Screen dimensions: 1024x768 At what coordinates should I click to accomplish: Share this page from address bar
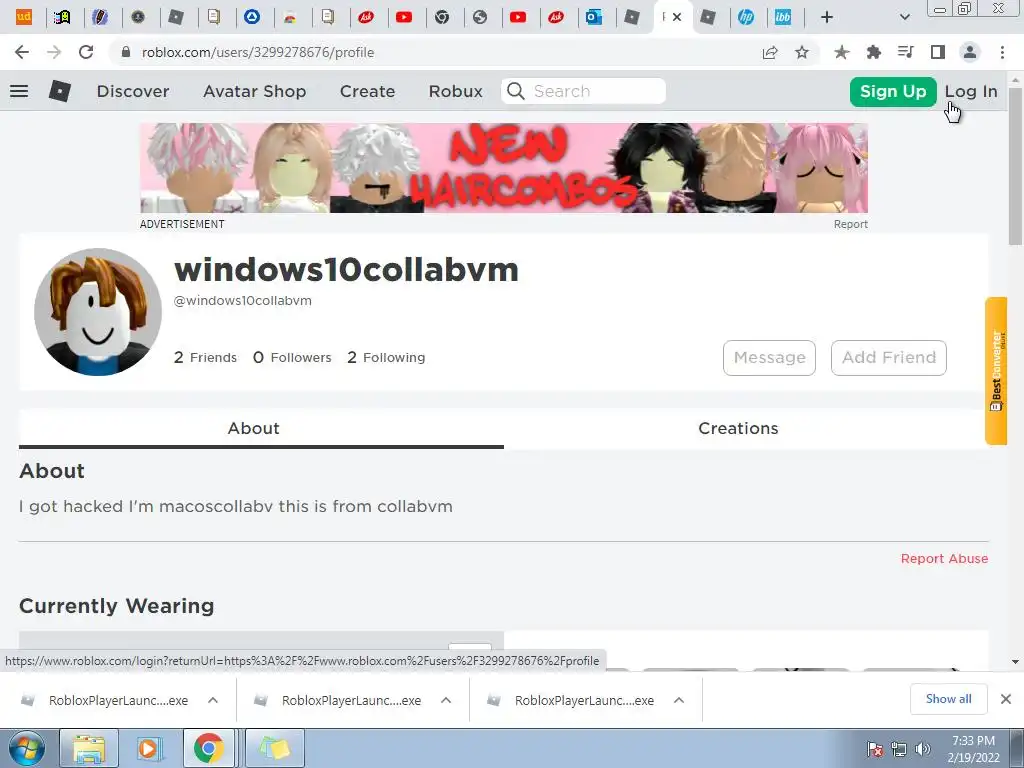click(770, 52)
